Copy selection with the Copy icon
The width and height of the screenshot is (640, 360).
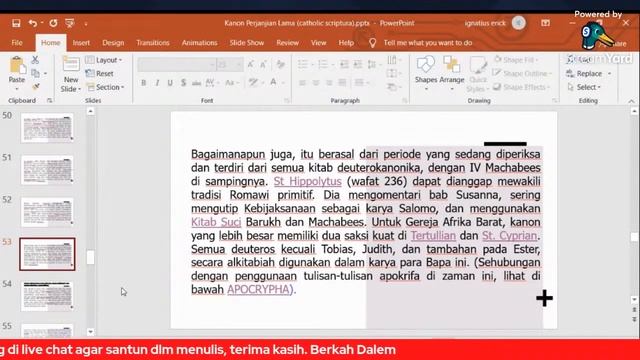[36, 73]
